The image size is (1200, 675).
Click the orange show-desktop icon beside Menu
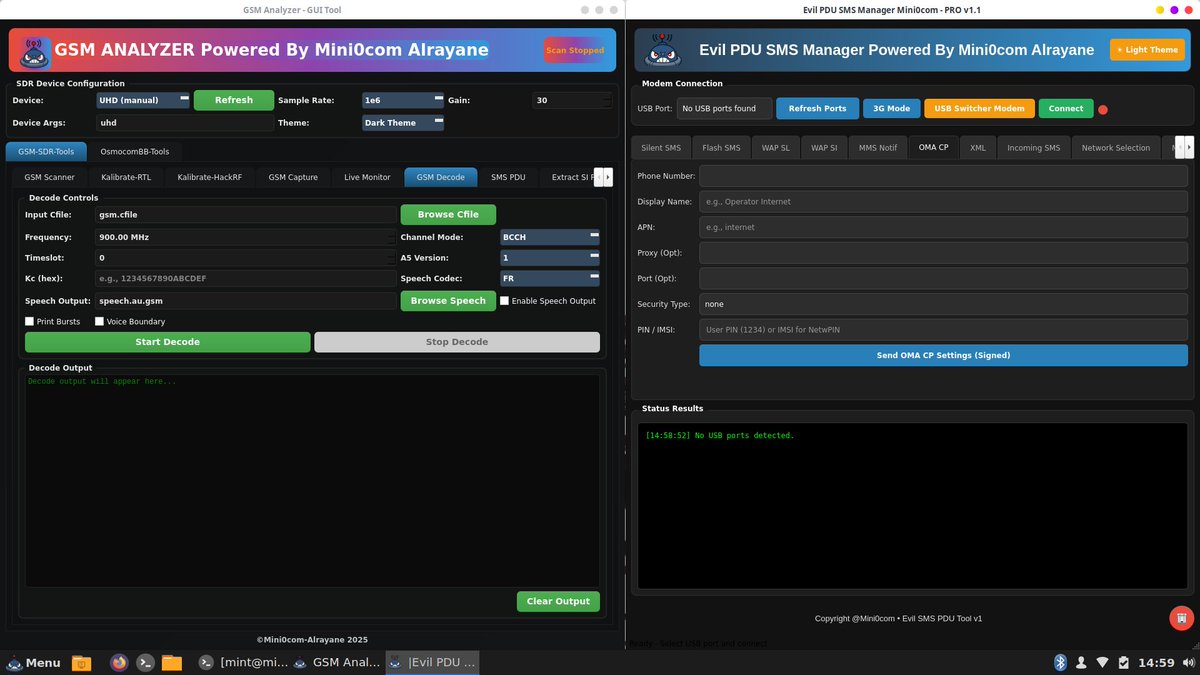pos(81,662)
